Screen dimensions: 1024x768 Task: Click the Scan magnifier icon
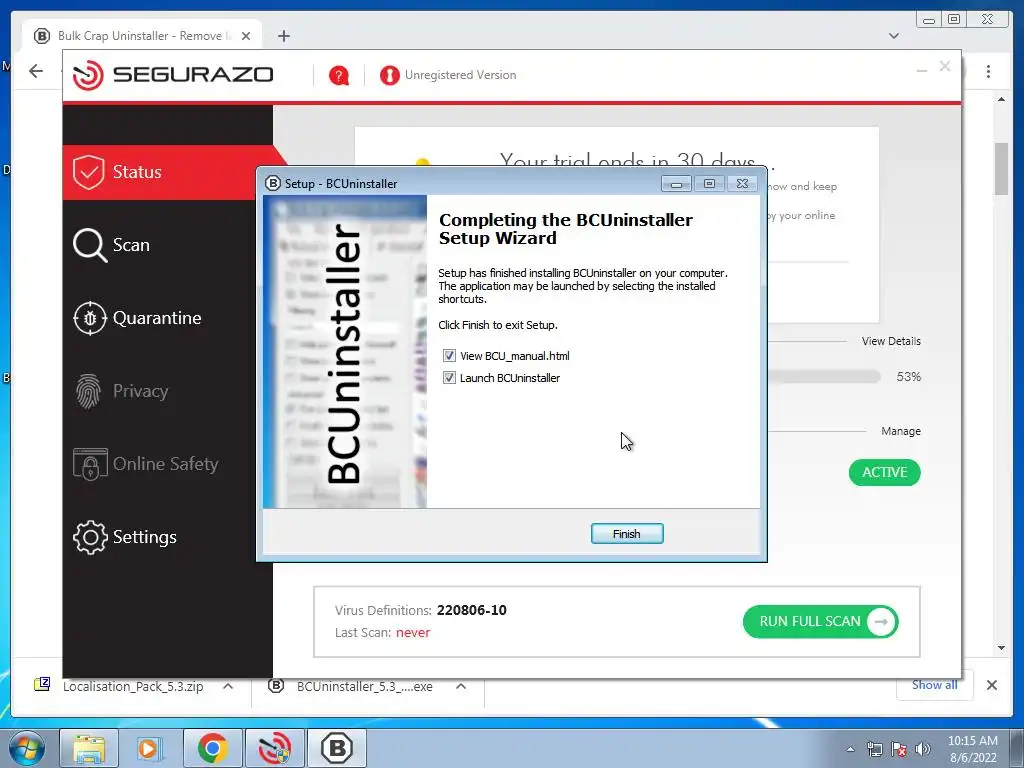point(89,246)
